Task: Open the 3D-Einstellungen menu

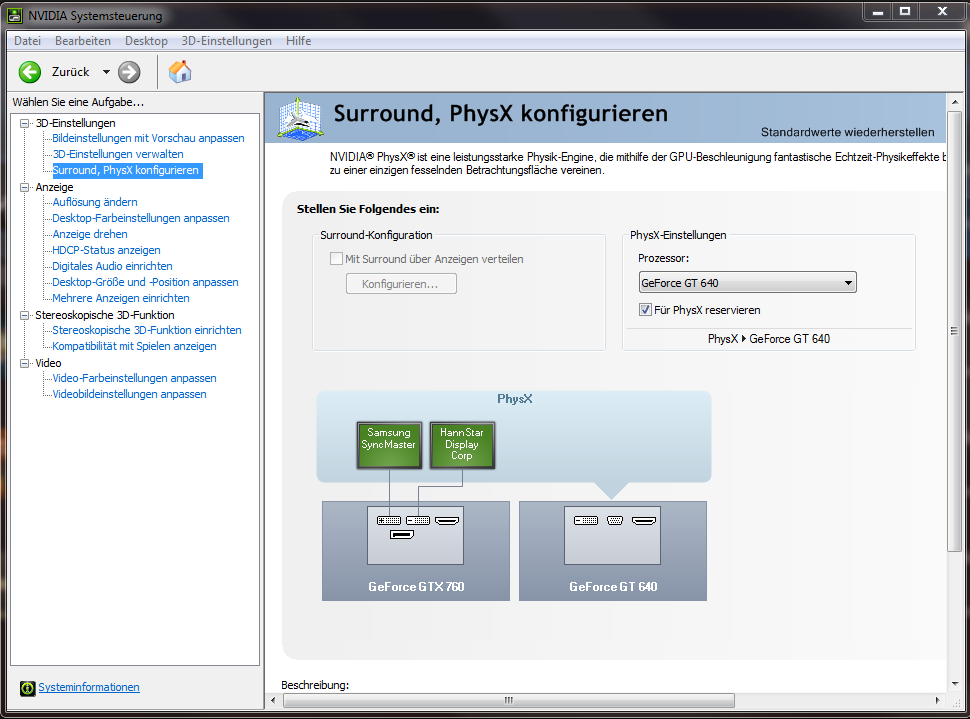Action: pyautogui.click(x=226, y=41)
